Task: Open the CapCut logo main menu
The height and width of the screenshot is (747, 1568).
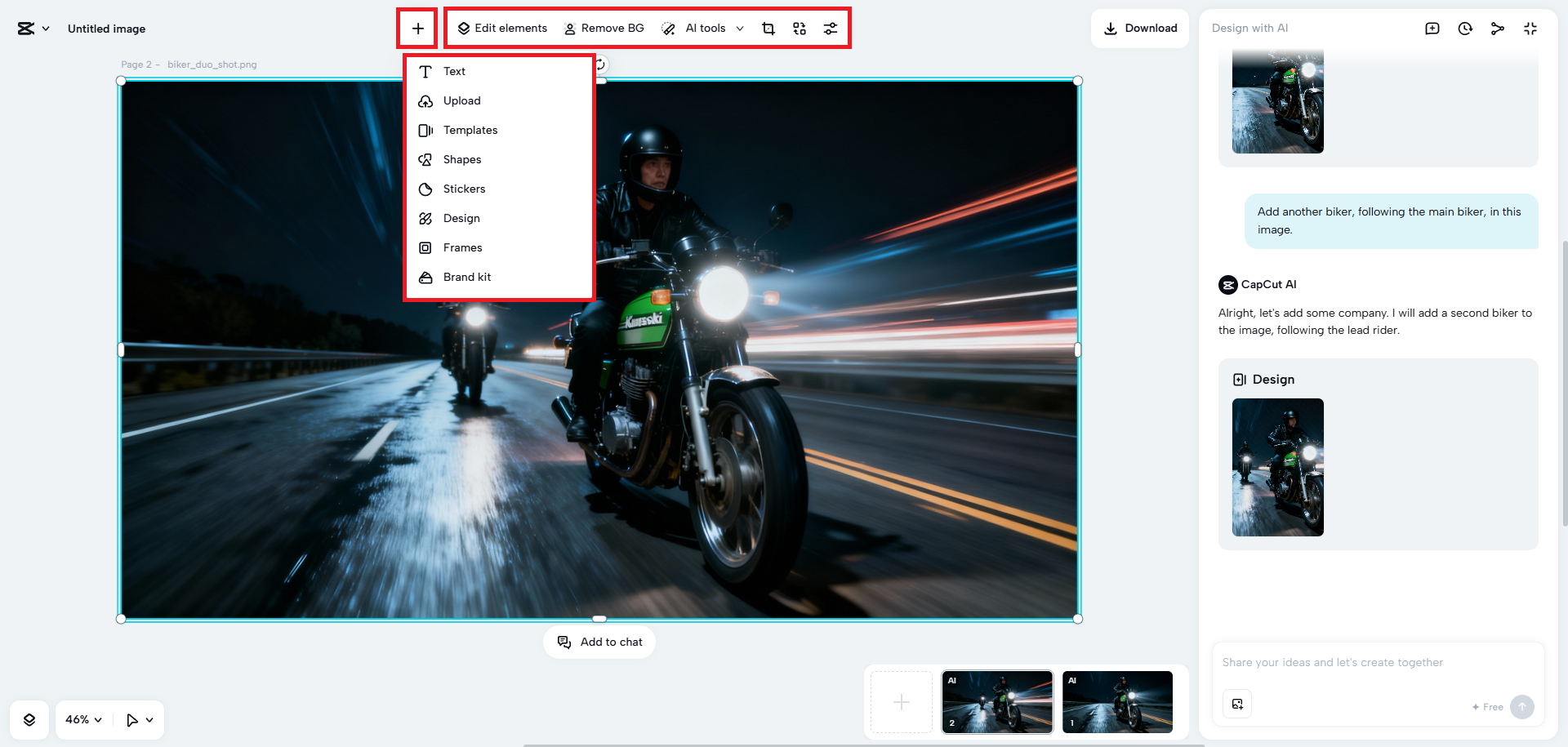Action: coord(33,29)
